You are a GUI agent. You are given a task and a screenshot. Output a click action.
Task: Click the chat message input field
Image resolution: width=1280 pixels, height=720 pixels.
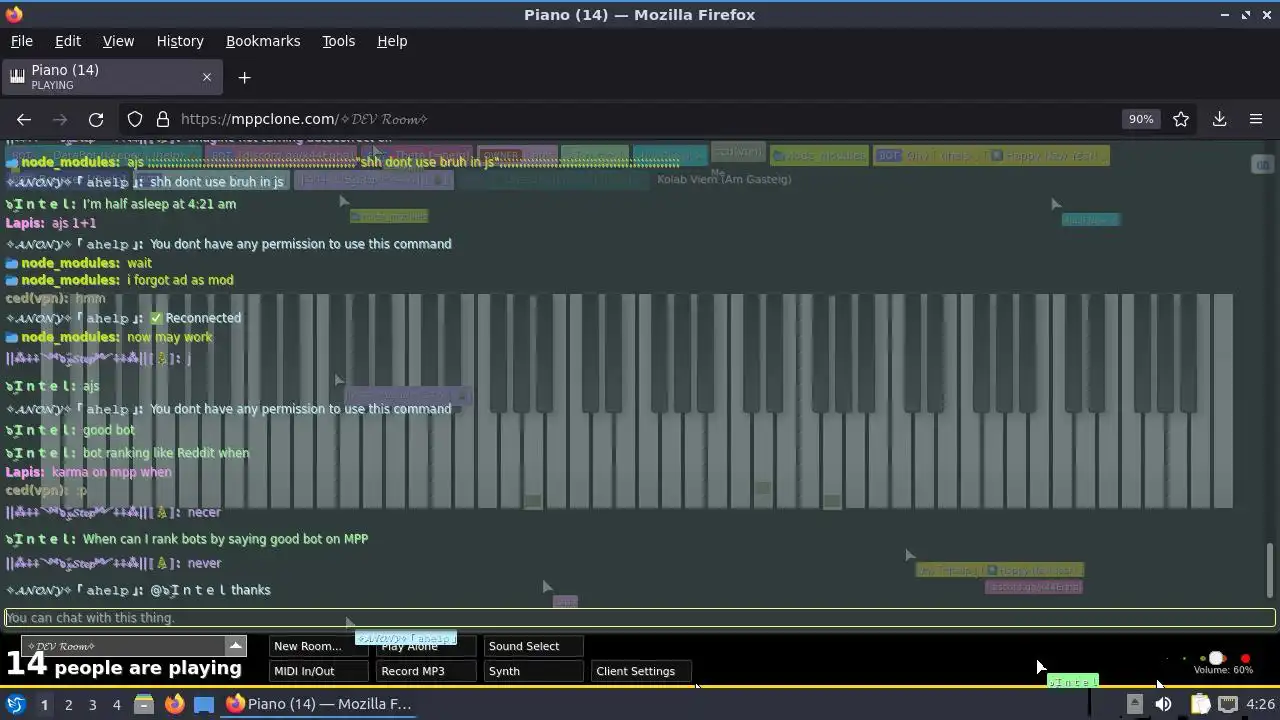tap(640, 618)
